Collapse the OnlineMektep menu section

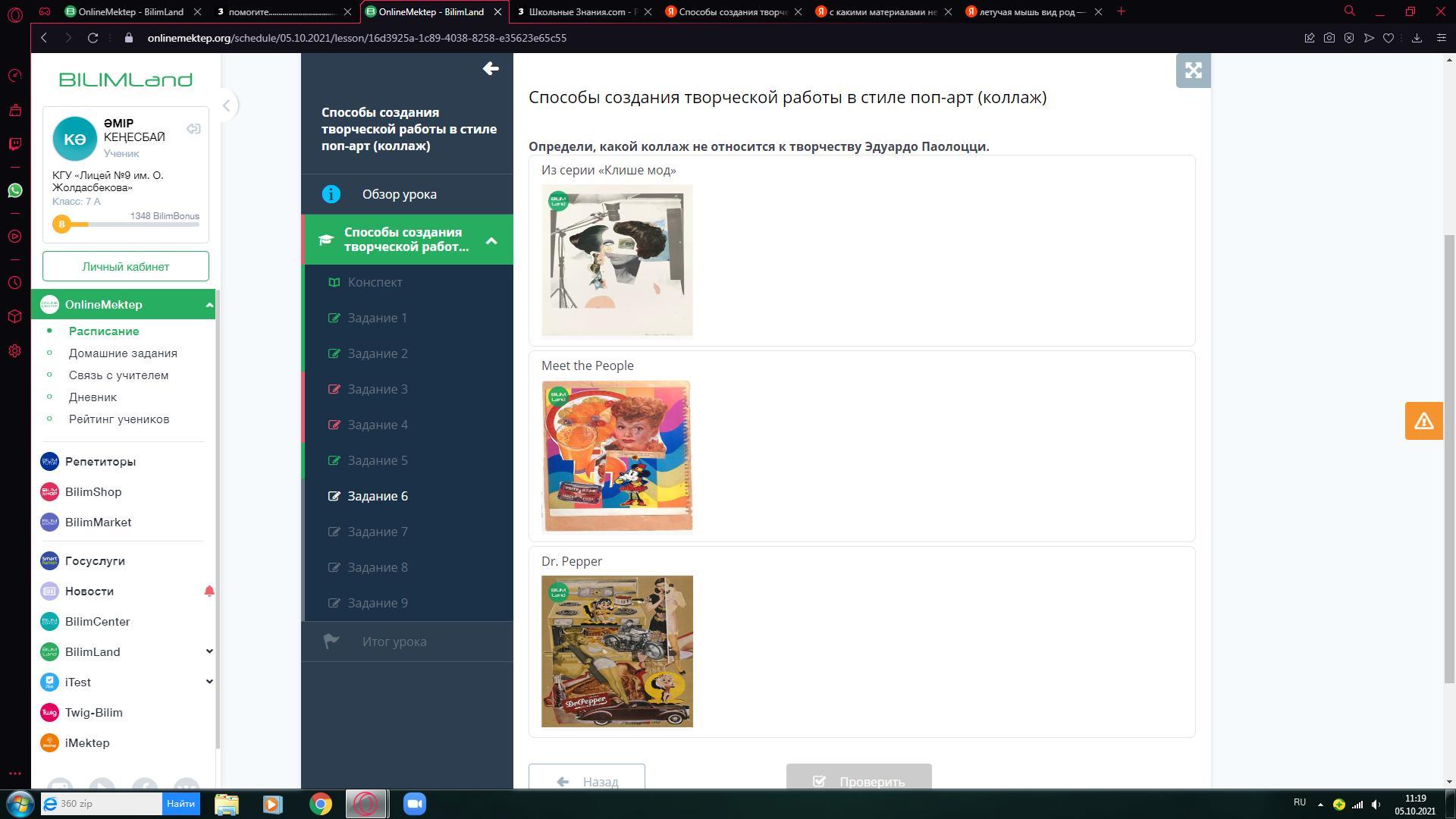point(209,305)
